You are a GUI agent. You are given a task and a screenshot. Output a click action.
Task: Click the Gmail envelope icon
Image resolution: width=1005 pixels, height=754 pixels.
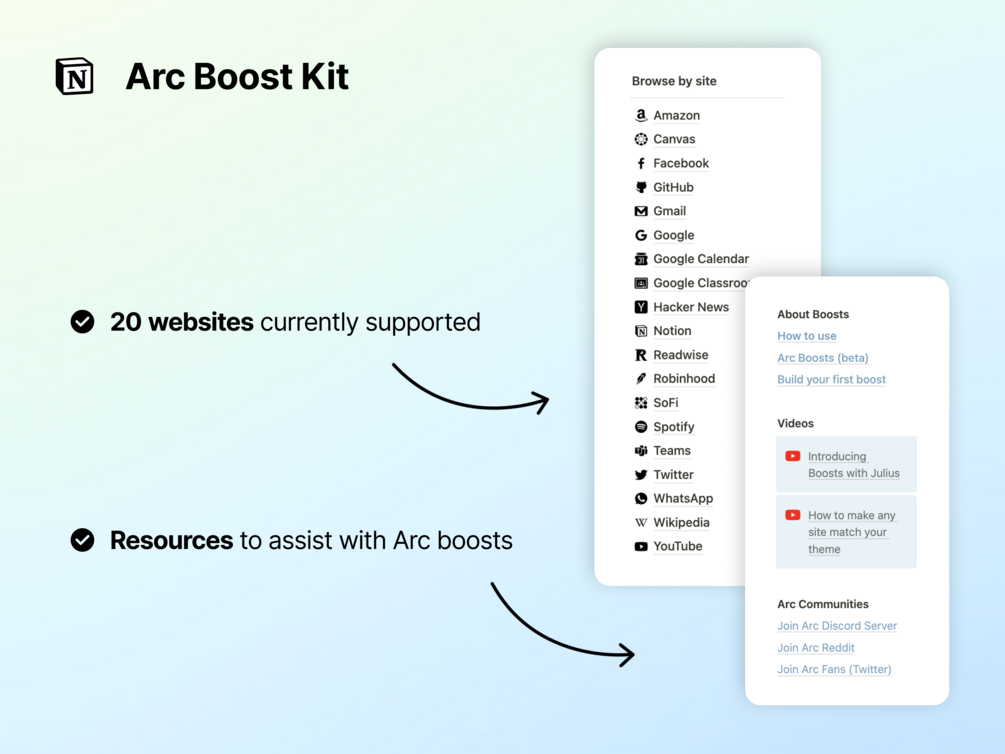[x=640, y=211]
